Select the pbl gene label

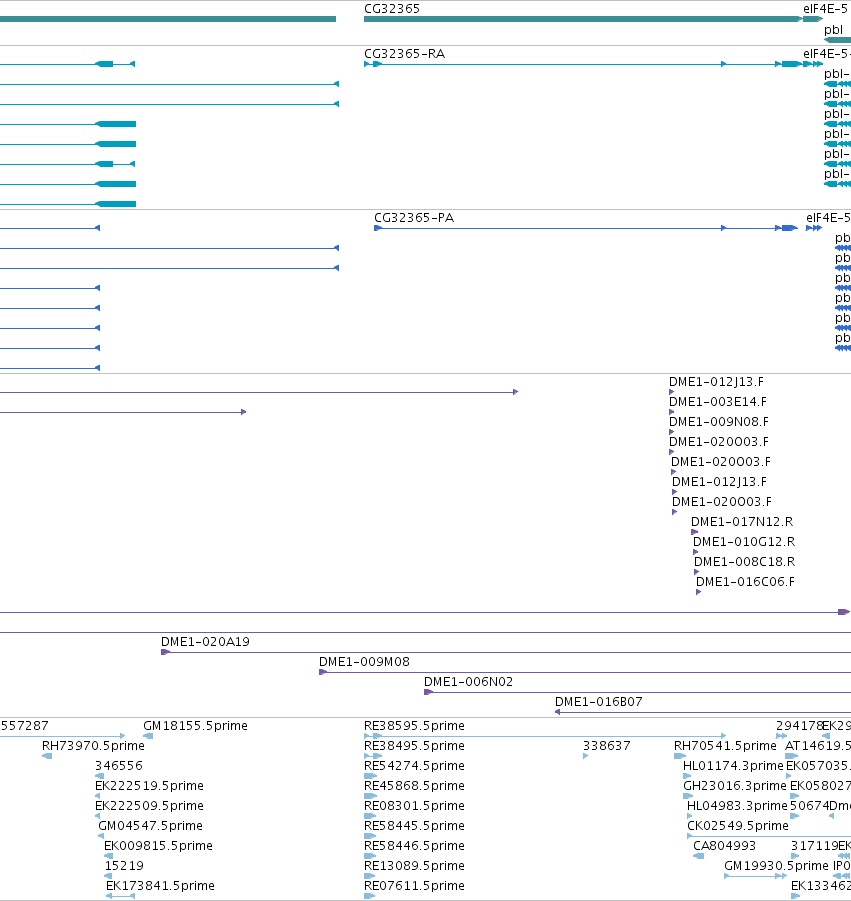coord(833,30)
